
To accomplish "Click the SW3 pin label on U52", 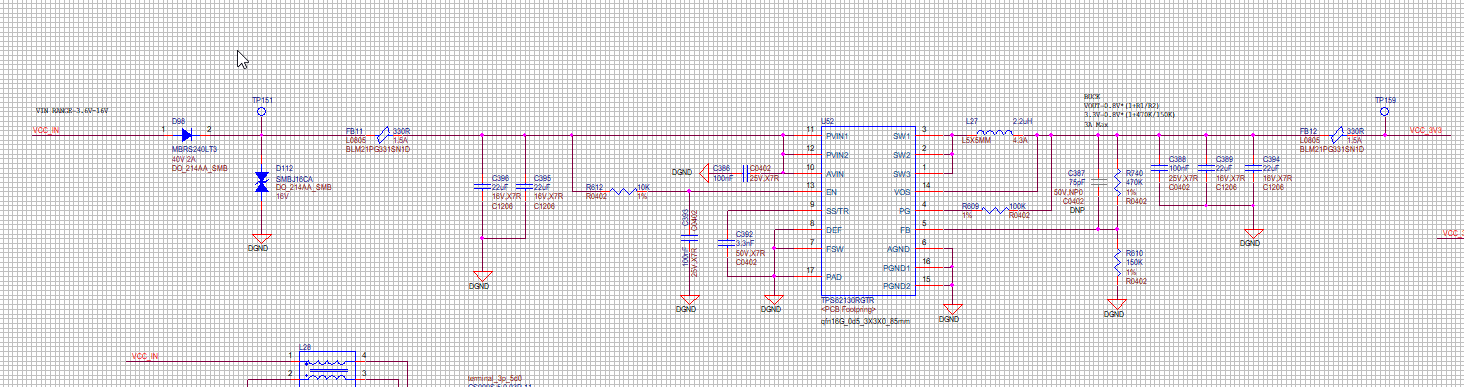I will pyautogui.click(x=902, y=173).
